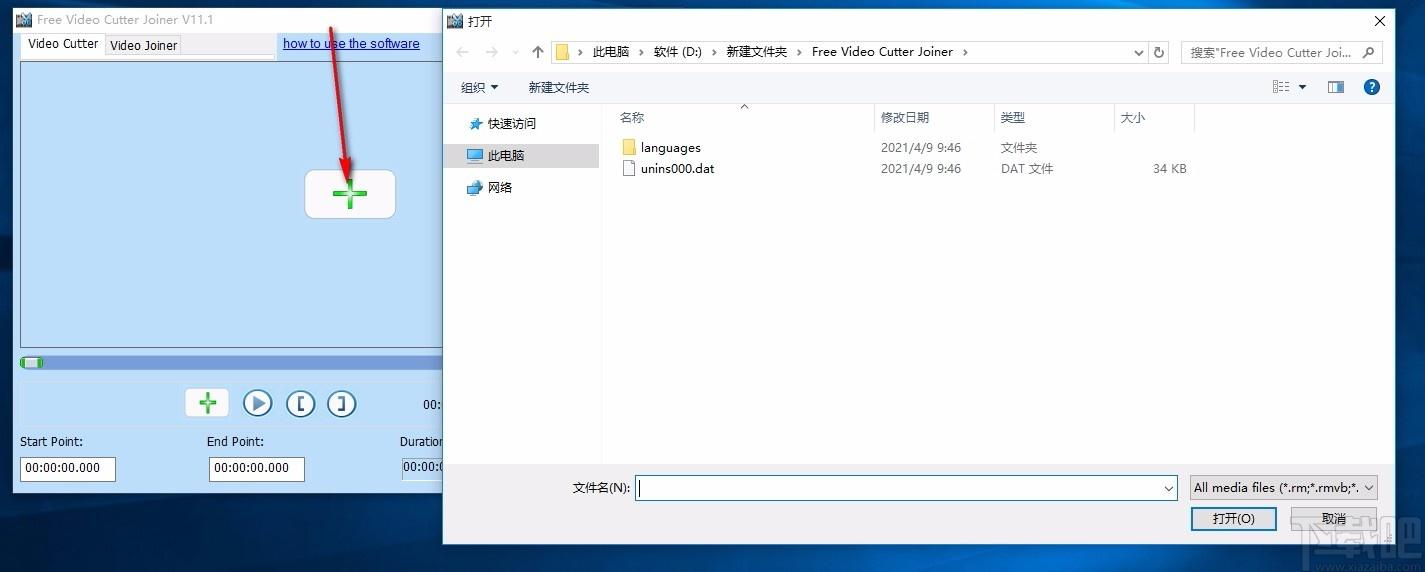This screenshot has height=572, width=1425.
Task: Click 新建文件夹 button
Action: pos(559,88)
